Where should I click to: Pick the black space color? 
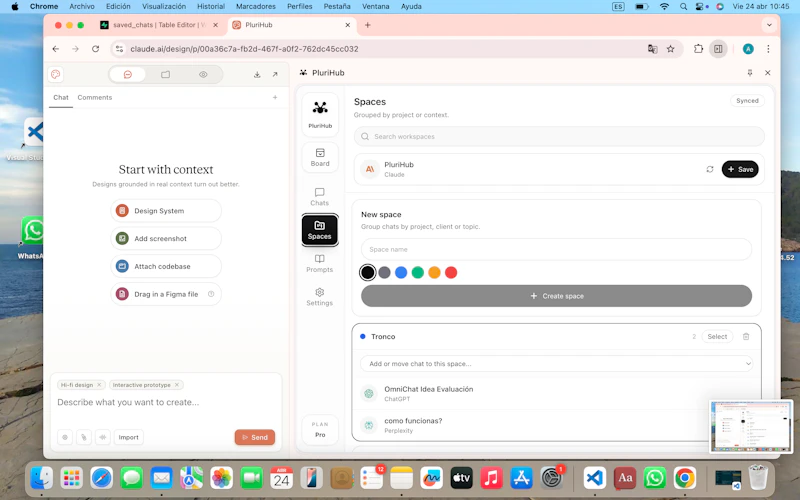point(367,272)
